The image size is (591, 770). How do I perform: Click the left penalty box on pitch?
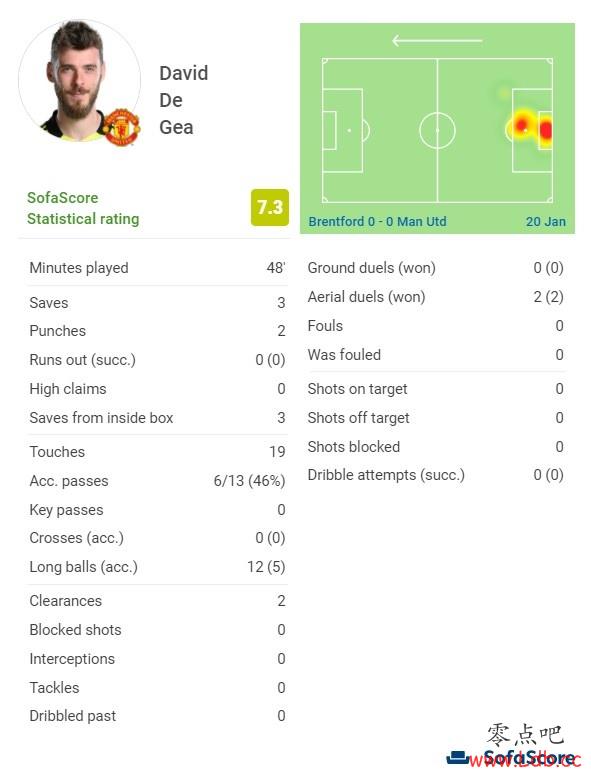(343, 131)
